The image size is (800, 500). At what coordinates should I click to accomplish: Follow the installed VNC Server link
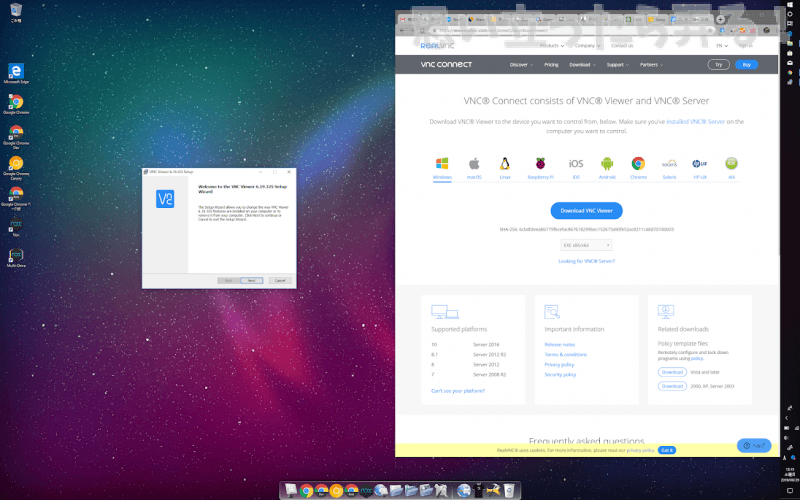695,121
